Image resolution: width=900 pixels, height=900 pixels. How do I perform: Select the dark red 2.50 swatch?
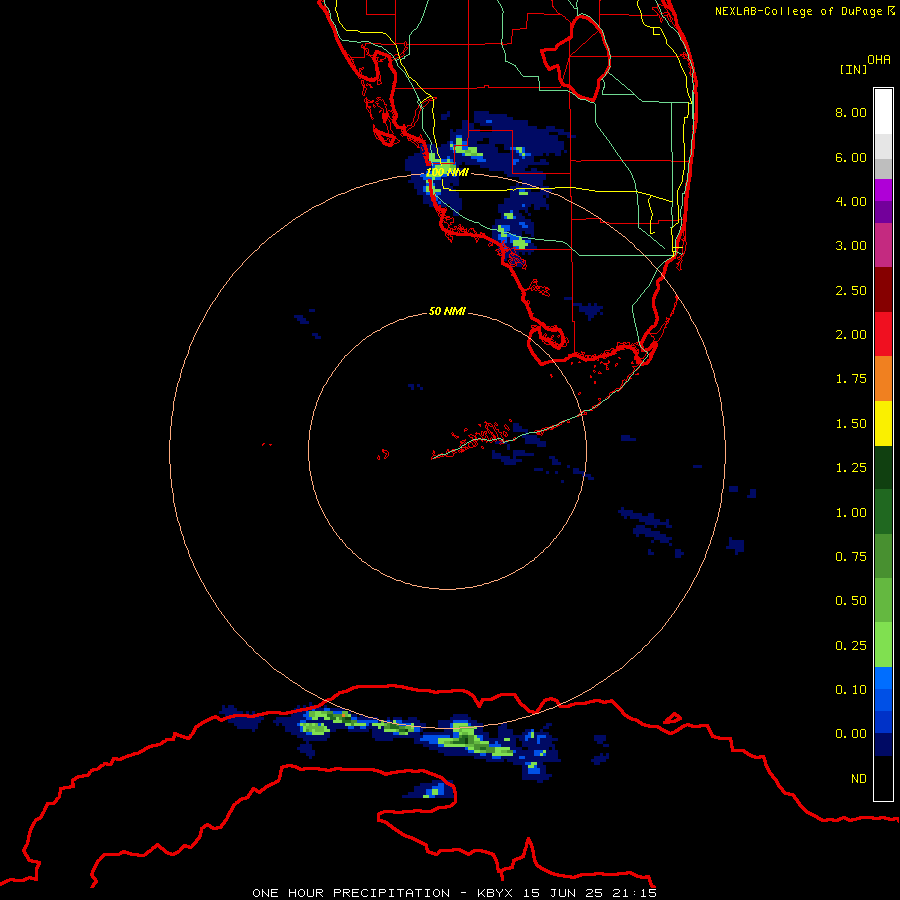tap(883, 290)
